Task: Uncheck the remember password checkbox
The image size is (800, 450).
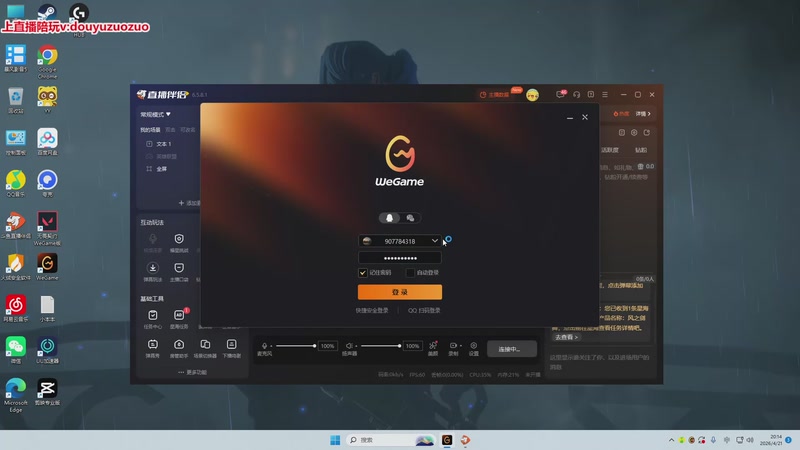Action: pos(363,273)
